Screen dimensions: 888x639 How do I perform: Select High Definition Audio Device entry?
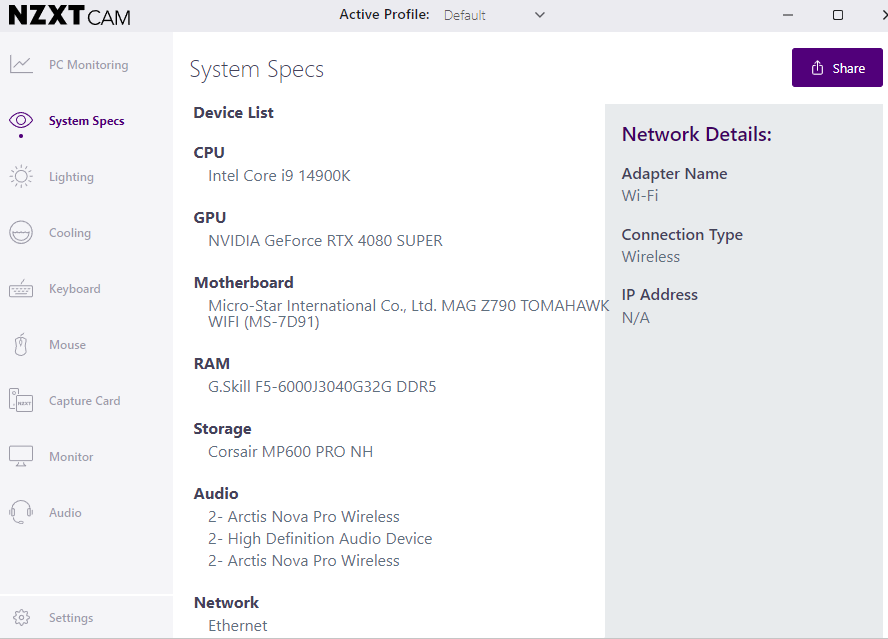tap(320, 539)
